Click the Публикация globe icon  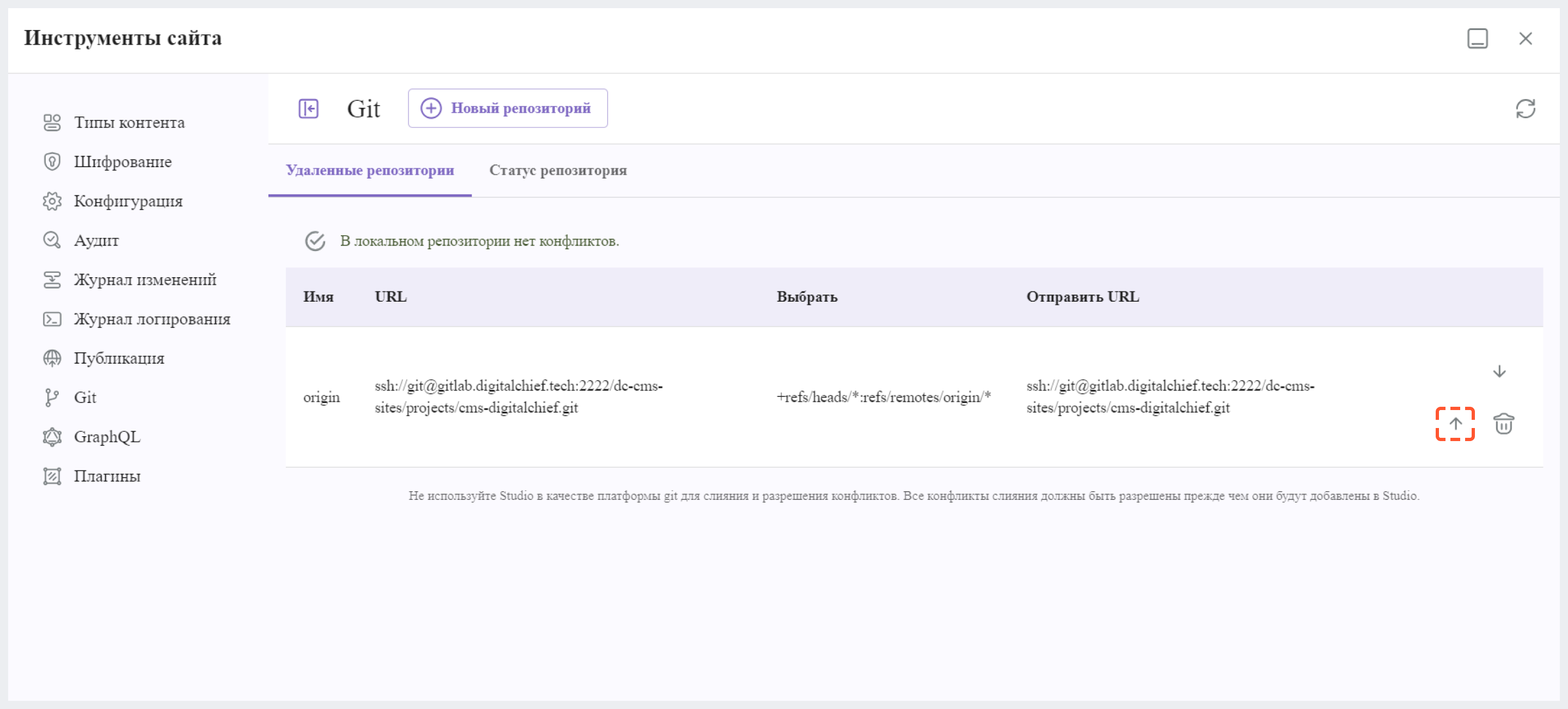pyautogui.click(x=52, y=358)
